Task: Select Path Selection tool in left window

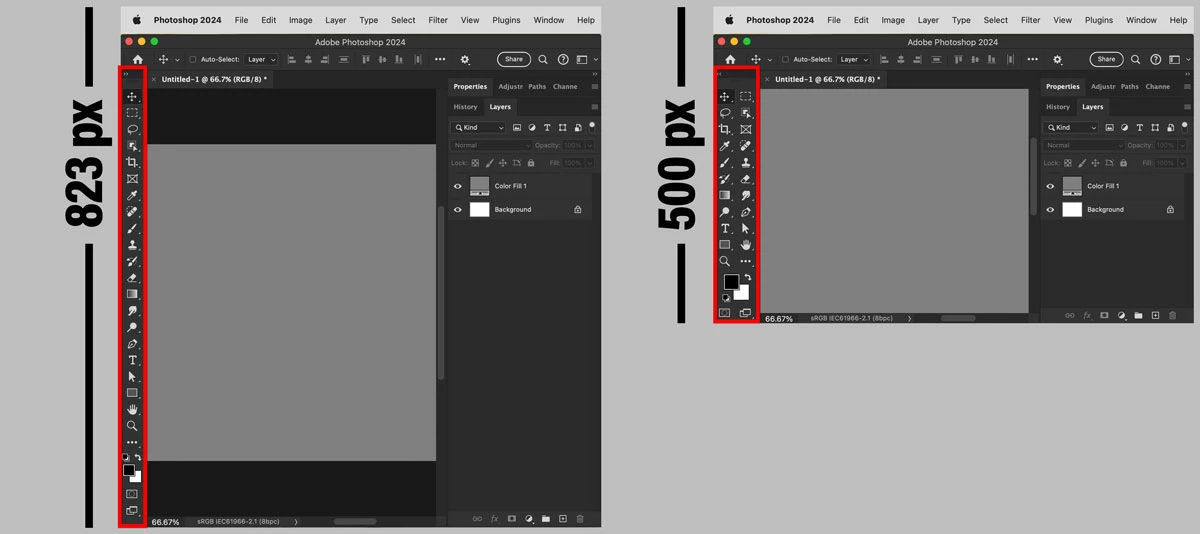Action: click(x=132, y=377)
